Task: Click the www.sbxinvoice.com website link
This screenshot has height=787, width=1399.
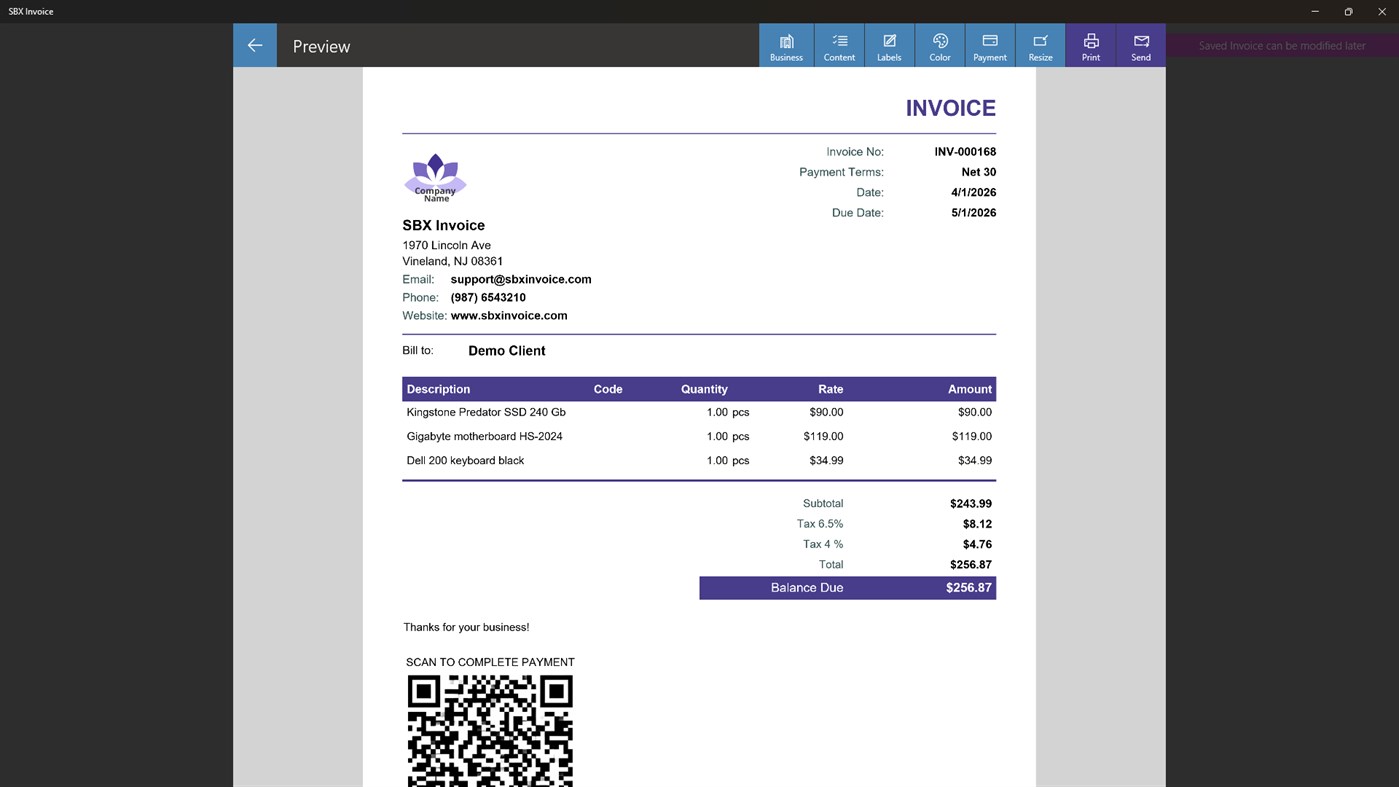Action: click(x=508, y=315)
